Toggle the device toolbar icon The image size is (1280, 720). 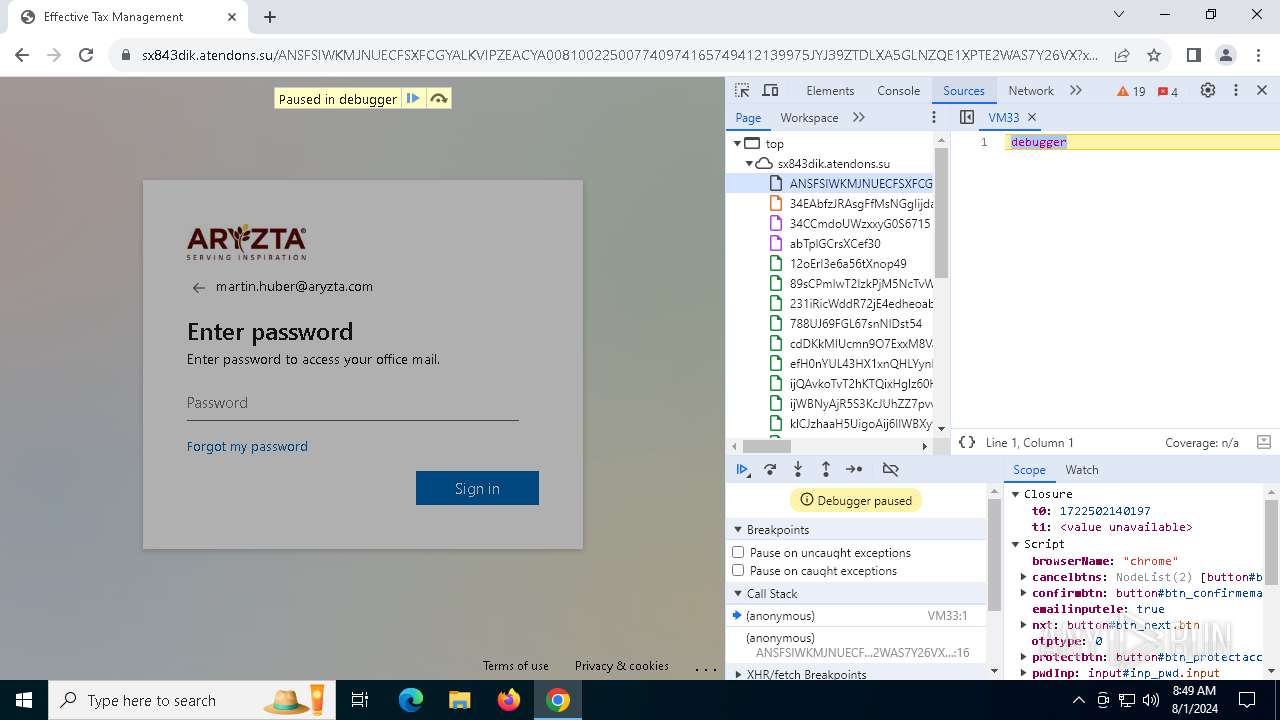tap(770, 90)
